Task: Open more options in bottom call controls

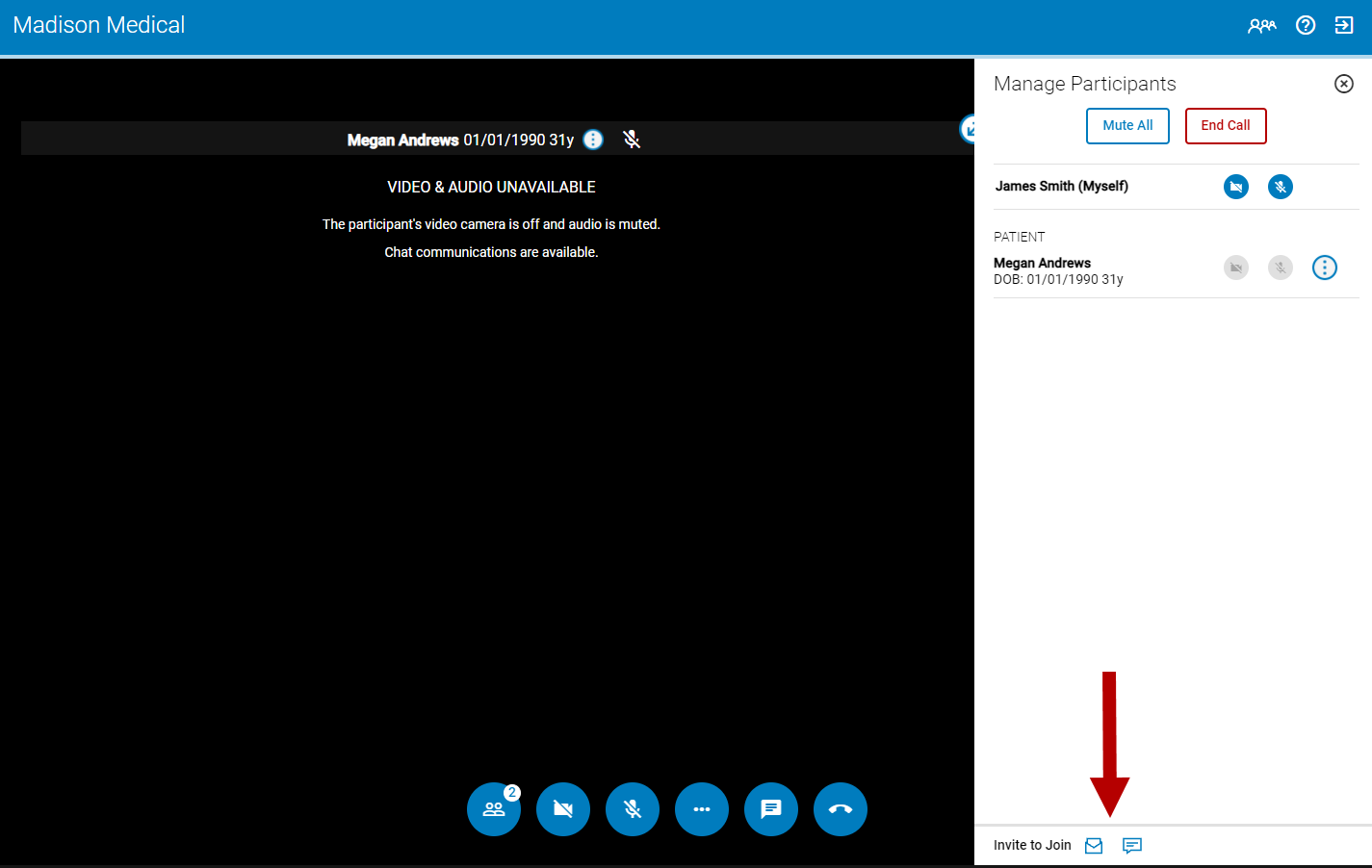Action: click(x=702, y=809)
